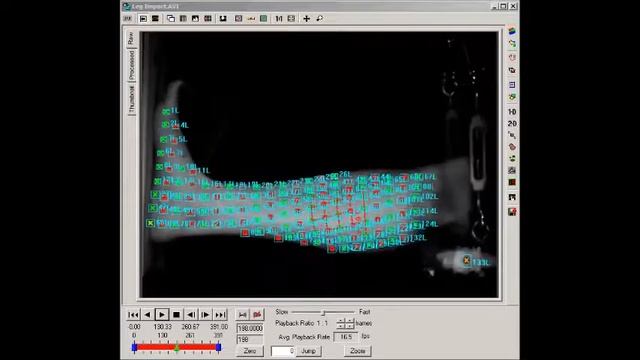The width and height of the screenshot is (640, 360).
Task: Jump to the first frame
Action: (x=133, y=315)
